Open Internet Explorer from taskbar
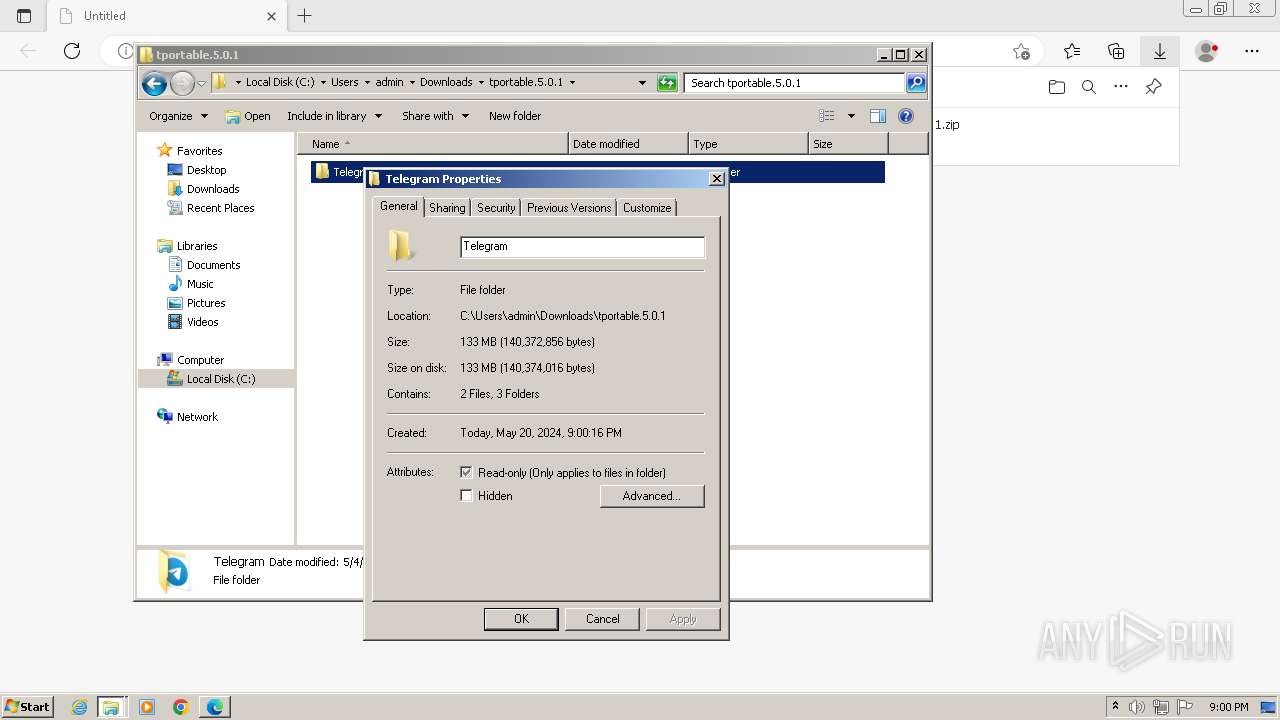 80,707
